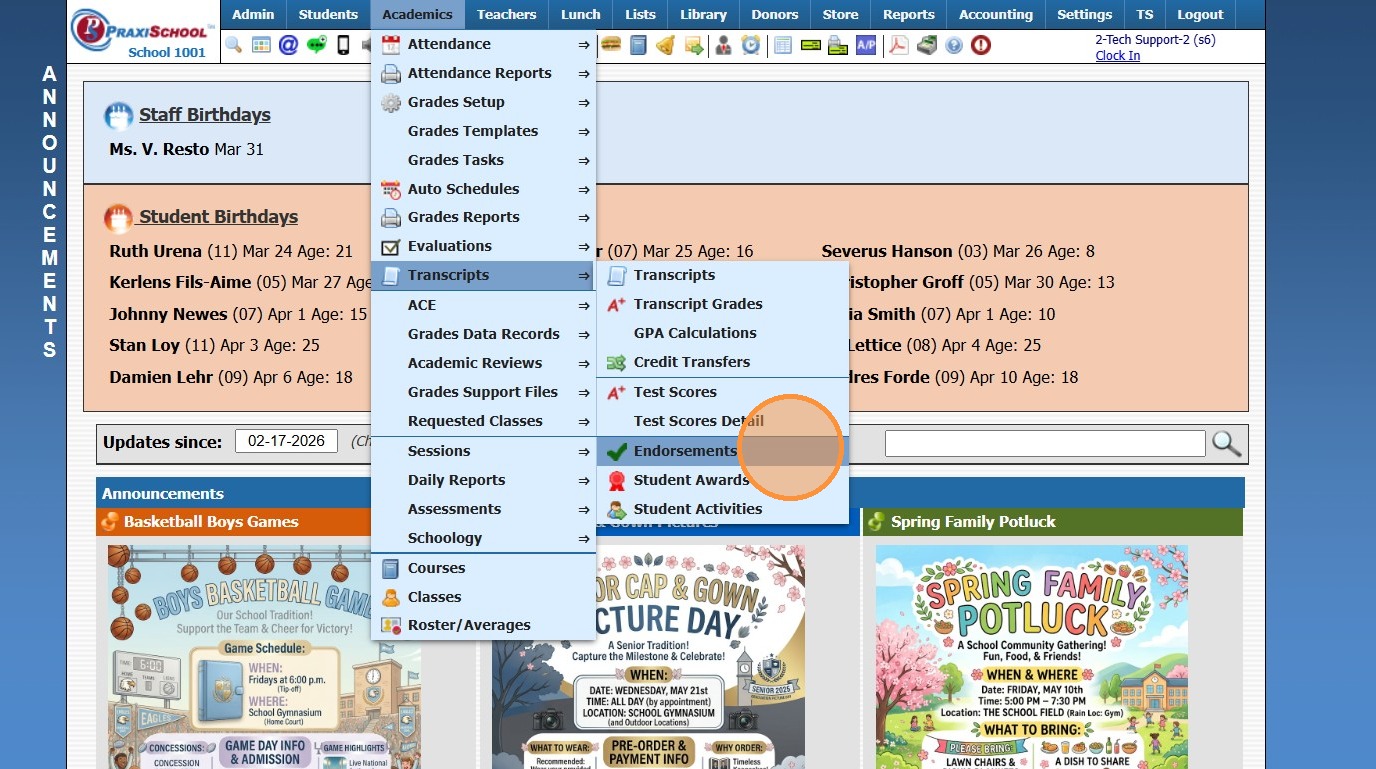The image size is (1376, 769).
Task: Open the Spring Family Potluck poster image
Action: pyautogui.click(x=1032, y=657)
